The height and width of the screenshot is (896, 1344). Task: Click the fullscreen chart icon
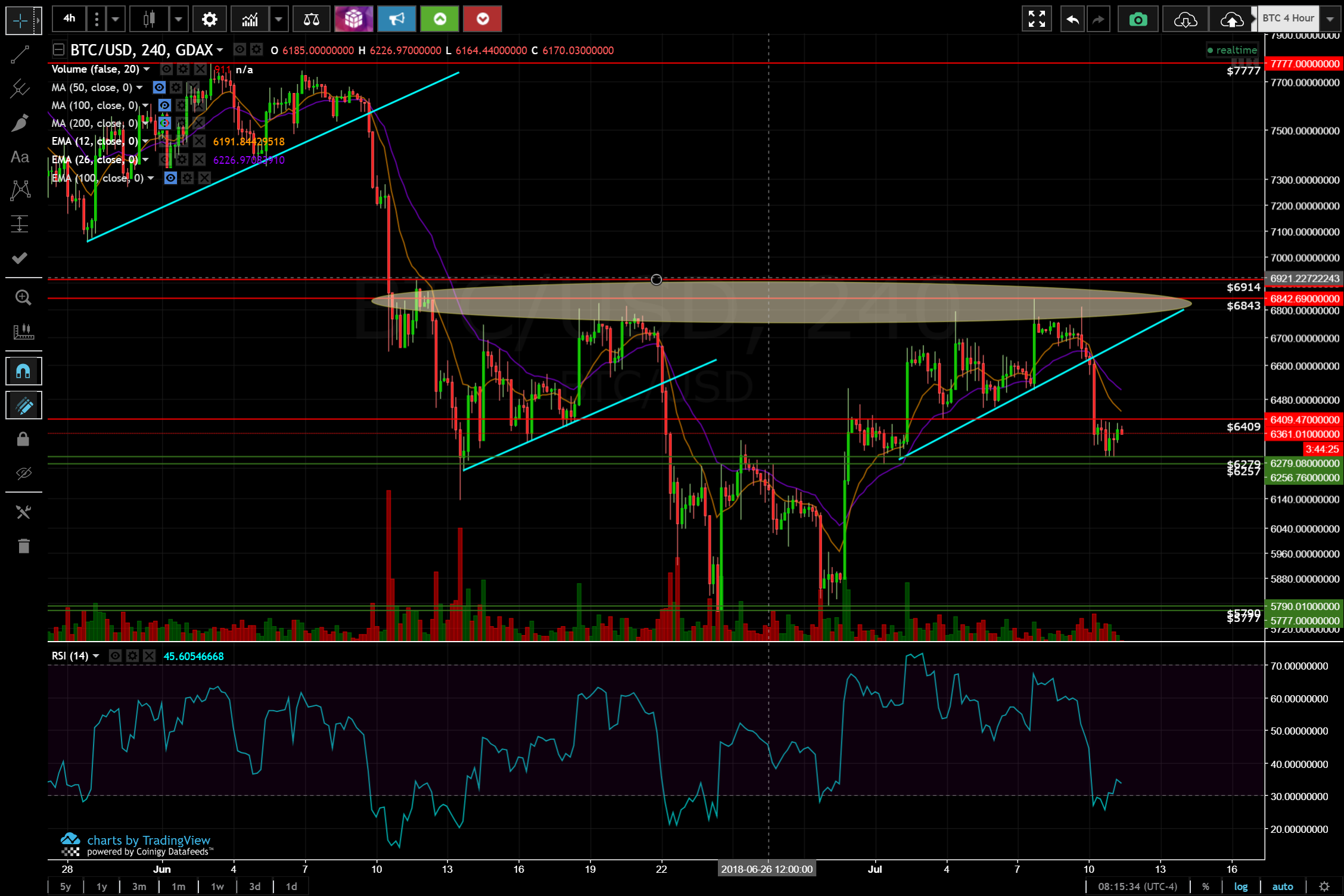(1037, 19)
